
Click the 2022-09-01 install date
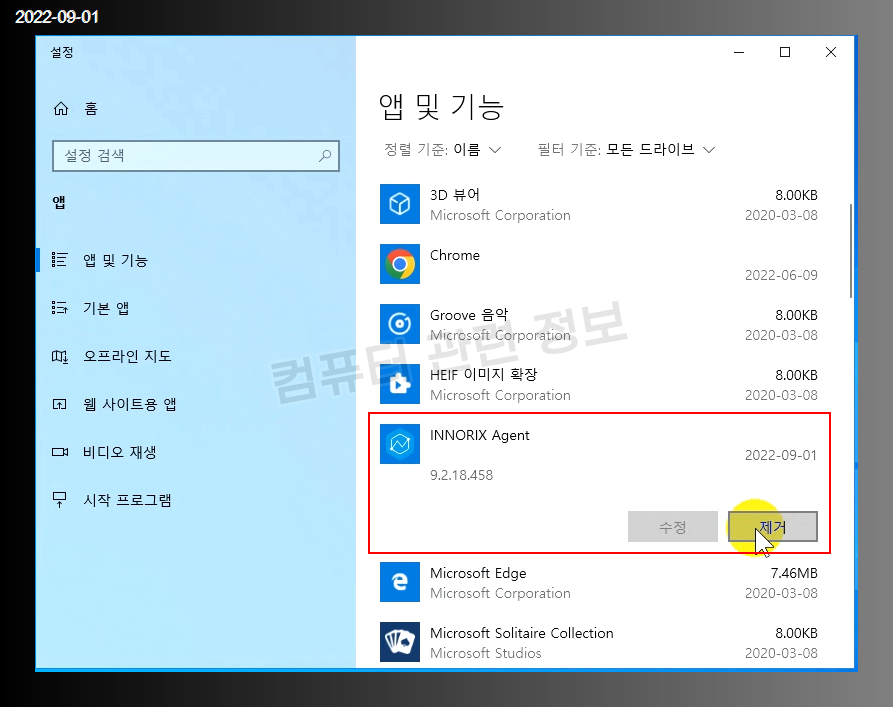[x=781, y=455]
